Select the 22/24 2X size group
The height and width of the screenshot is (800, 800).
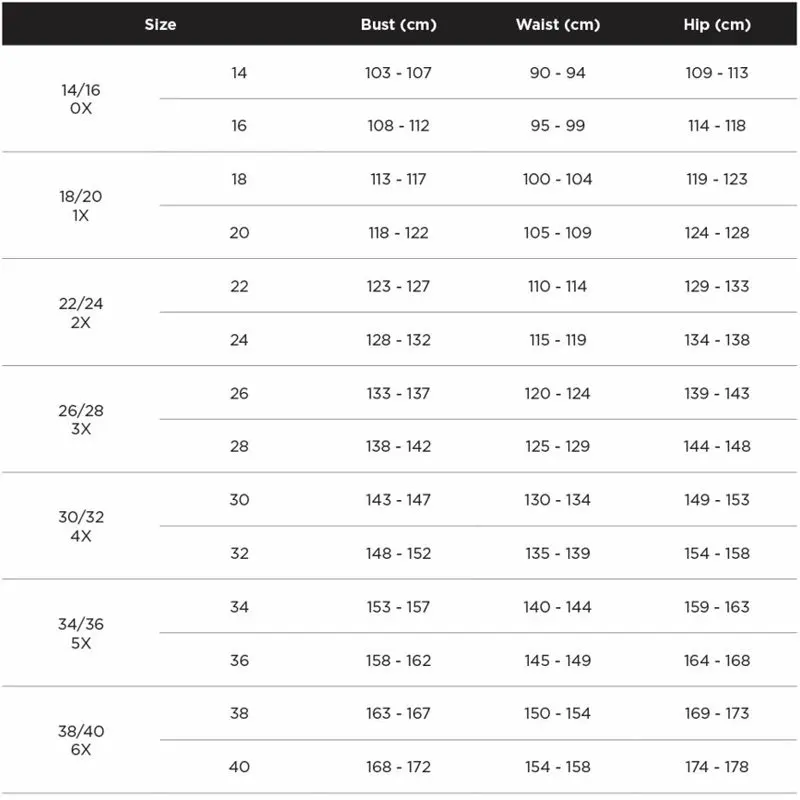(81, 312)
